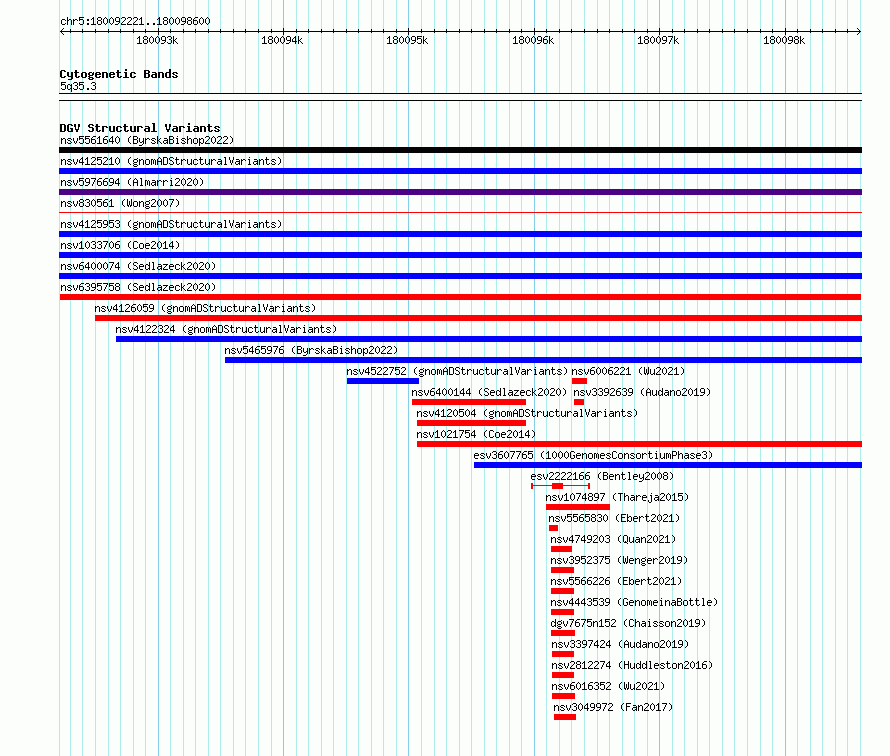This screenshot has width=890, height=756.
Task: Open the nsv6006221 (Wu2021) label
Action: pos(628,371)
